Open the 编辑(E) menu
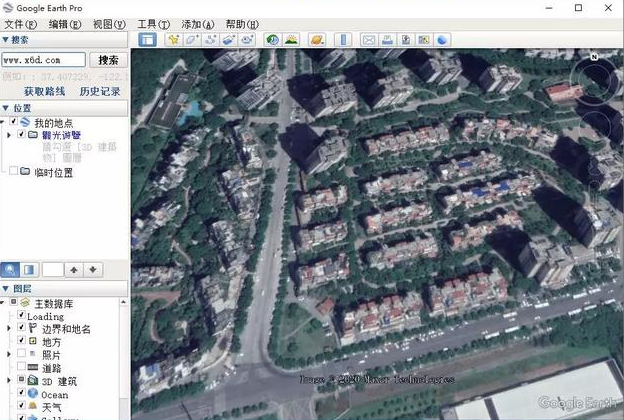 pos(64,25)
